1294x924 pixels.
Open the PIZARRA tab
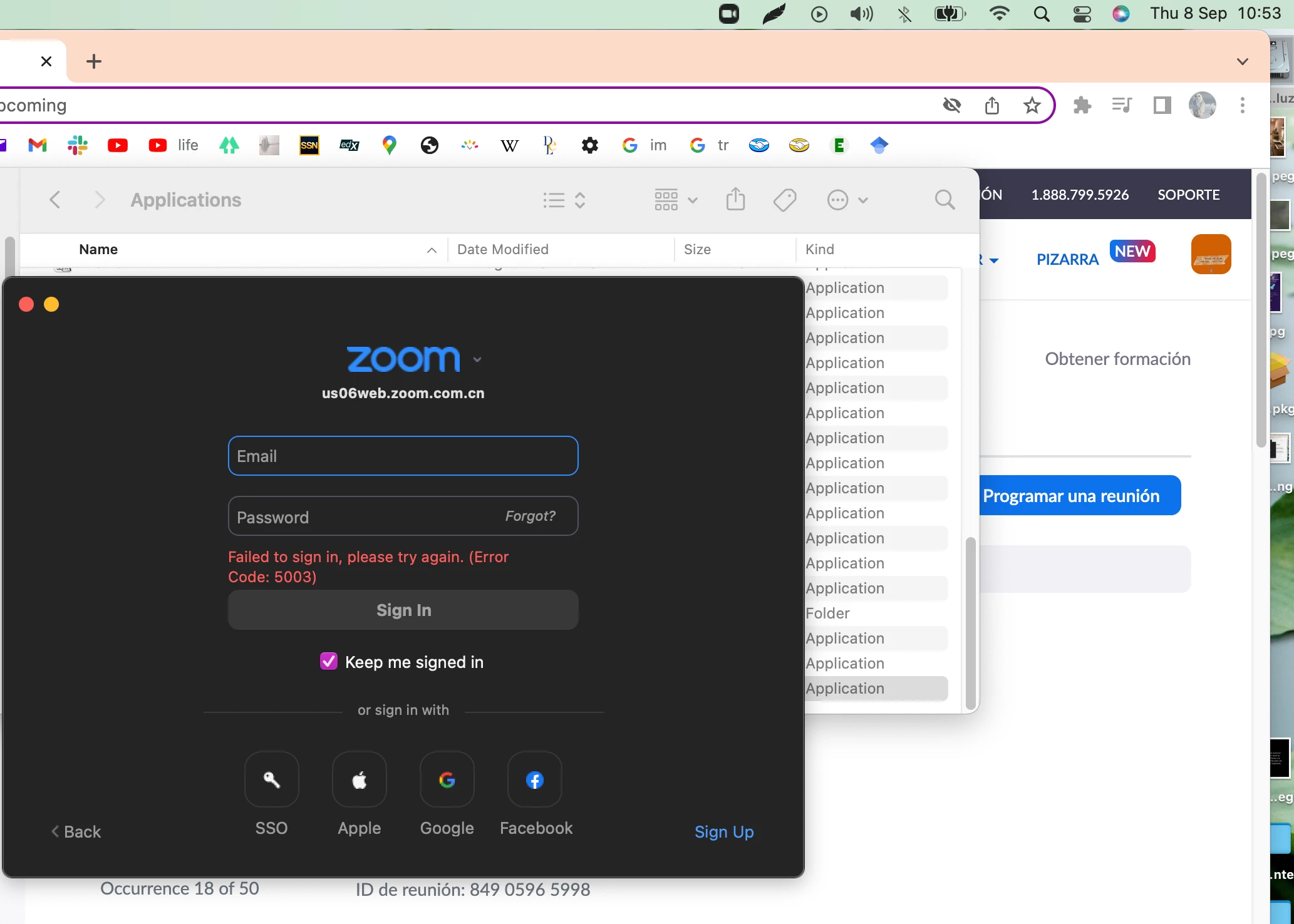[1067, 259]
